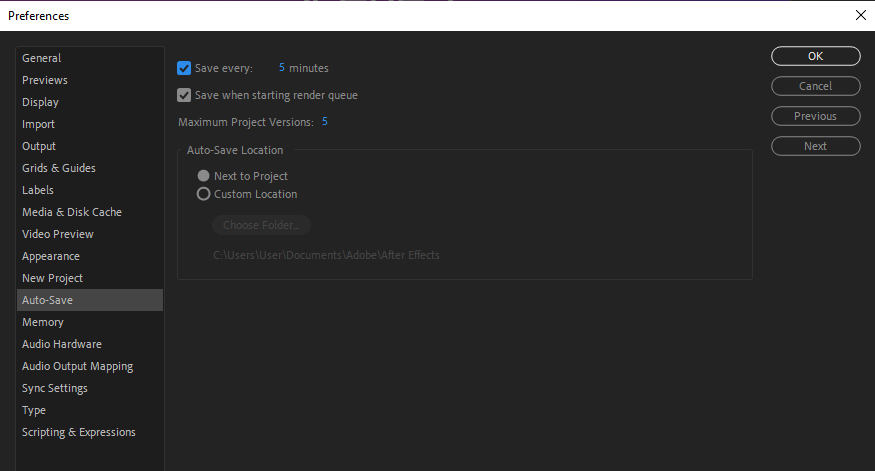Image resolution: width=875 pixels, height=471 pixels.
Task: Select Labels in the sidebar
Action: click(89, 190)
